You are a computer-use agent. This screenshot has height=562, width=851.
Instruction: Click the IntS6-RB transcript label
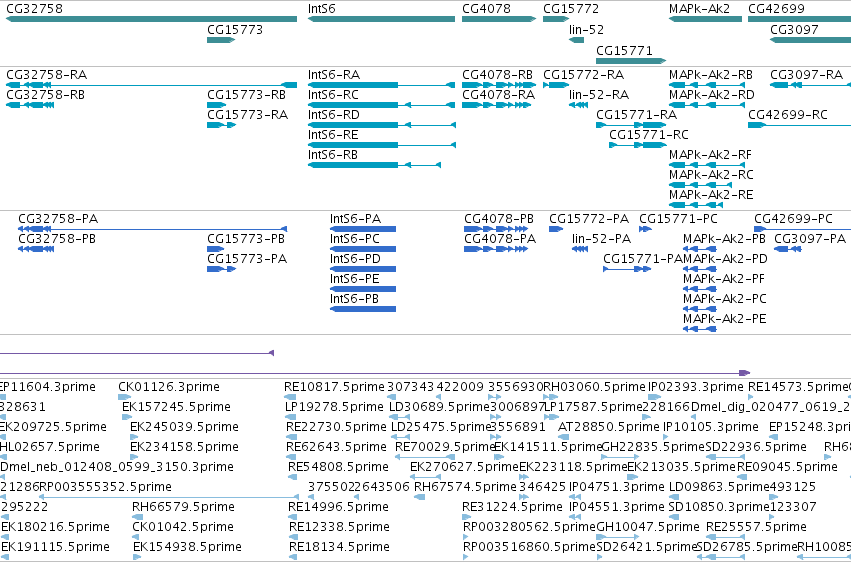(x=333, y=155)
